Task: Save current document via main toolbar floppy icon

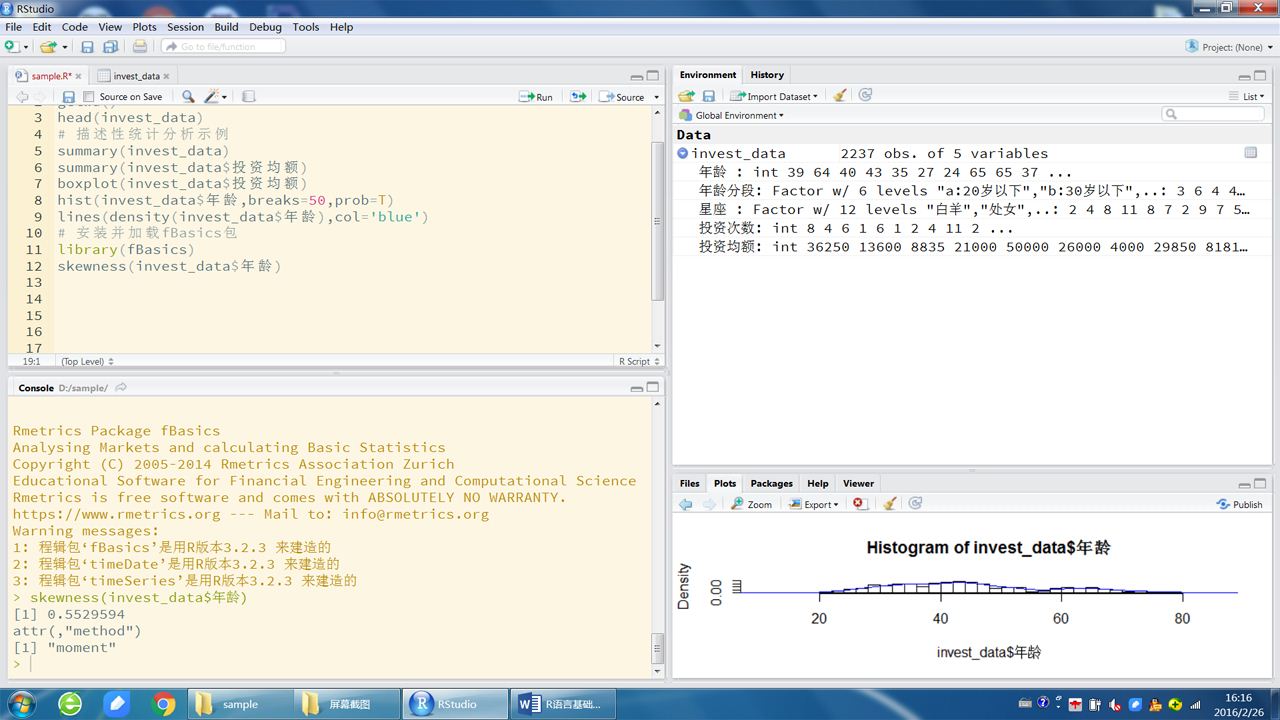Action: [x=87, y=46]
